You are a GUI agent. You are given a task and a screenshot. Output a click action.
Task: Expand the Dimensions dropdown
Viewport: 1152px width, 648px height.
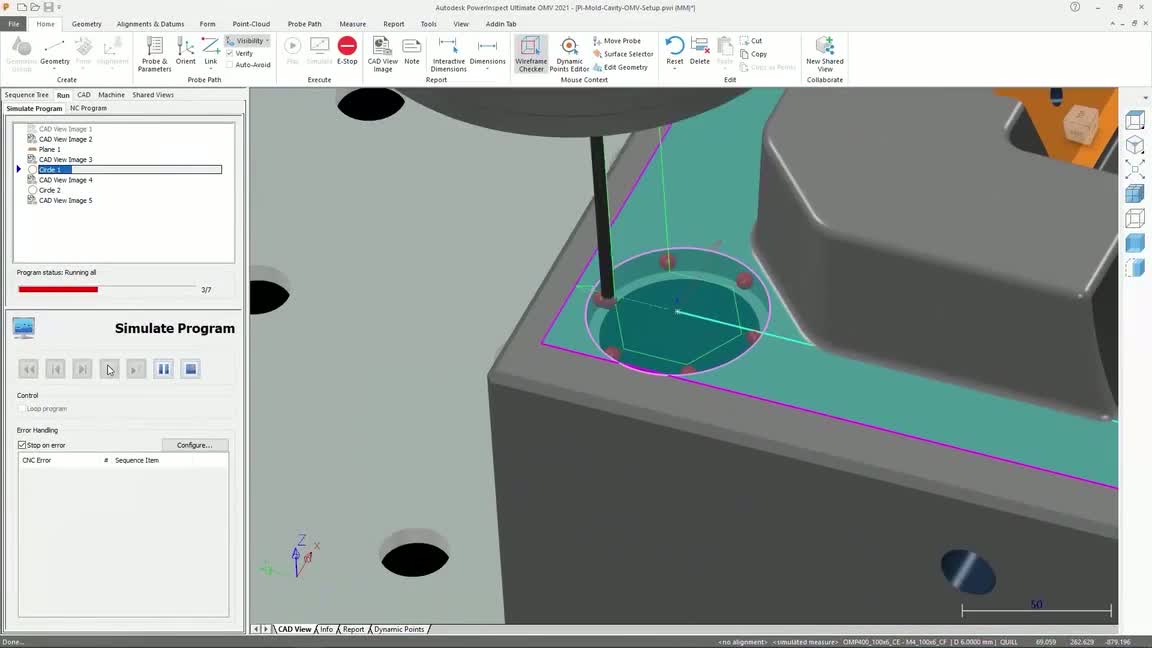487,69
